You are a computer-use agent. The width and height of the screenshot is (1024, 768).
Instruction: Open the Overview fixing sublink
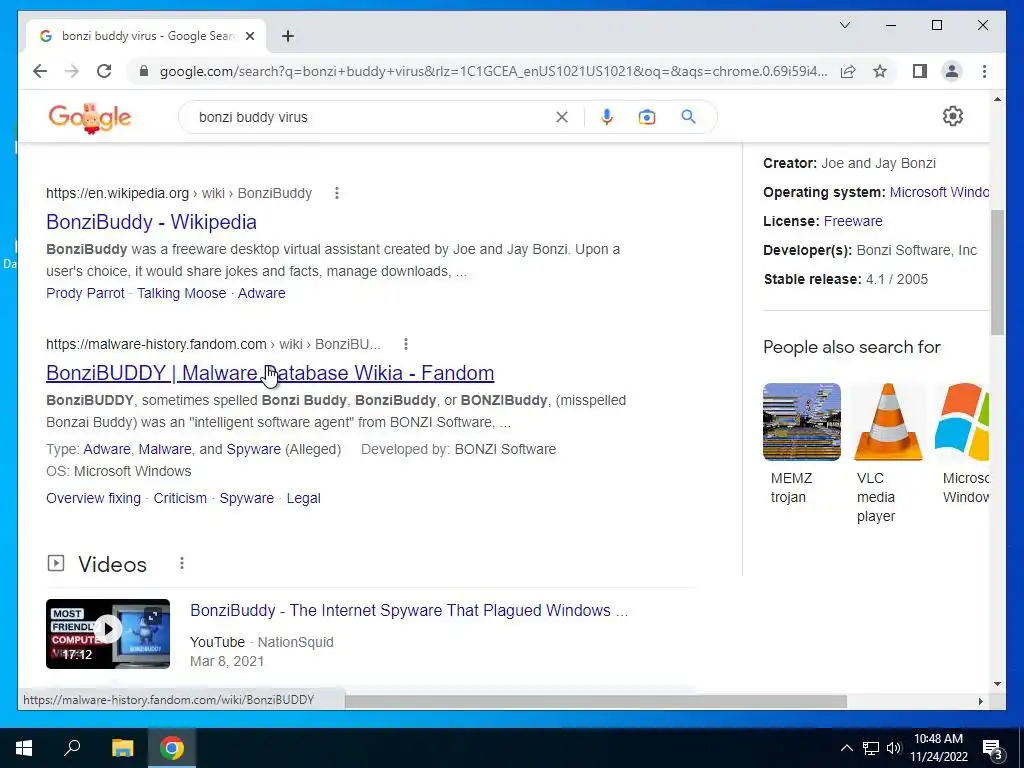(x=93, y=498)
